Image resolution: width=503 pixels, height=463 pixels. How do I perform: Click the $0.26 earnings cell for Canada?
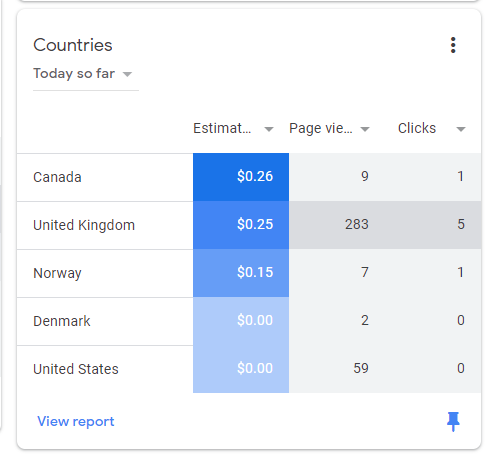pyautogui.click(x=241, y=177)
